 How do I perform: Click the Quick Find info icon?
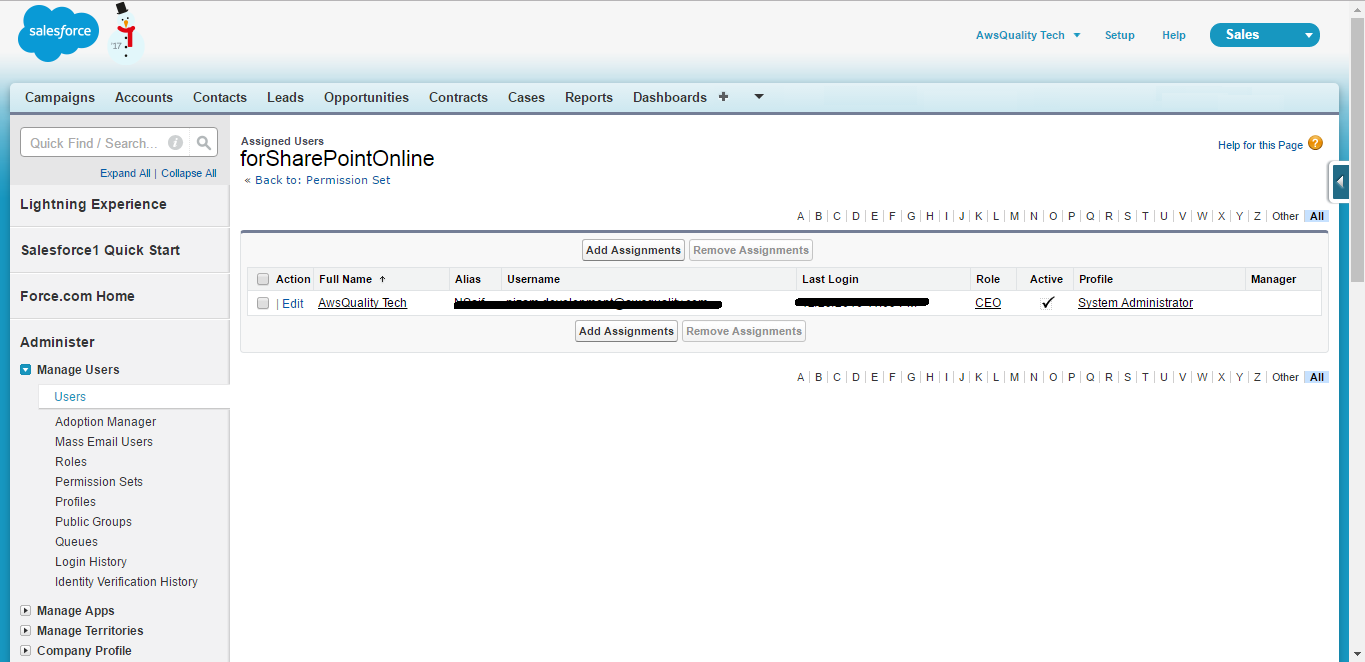tap(175, 143)
